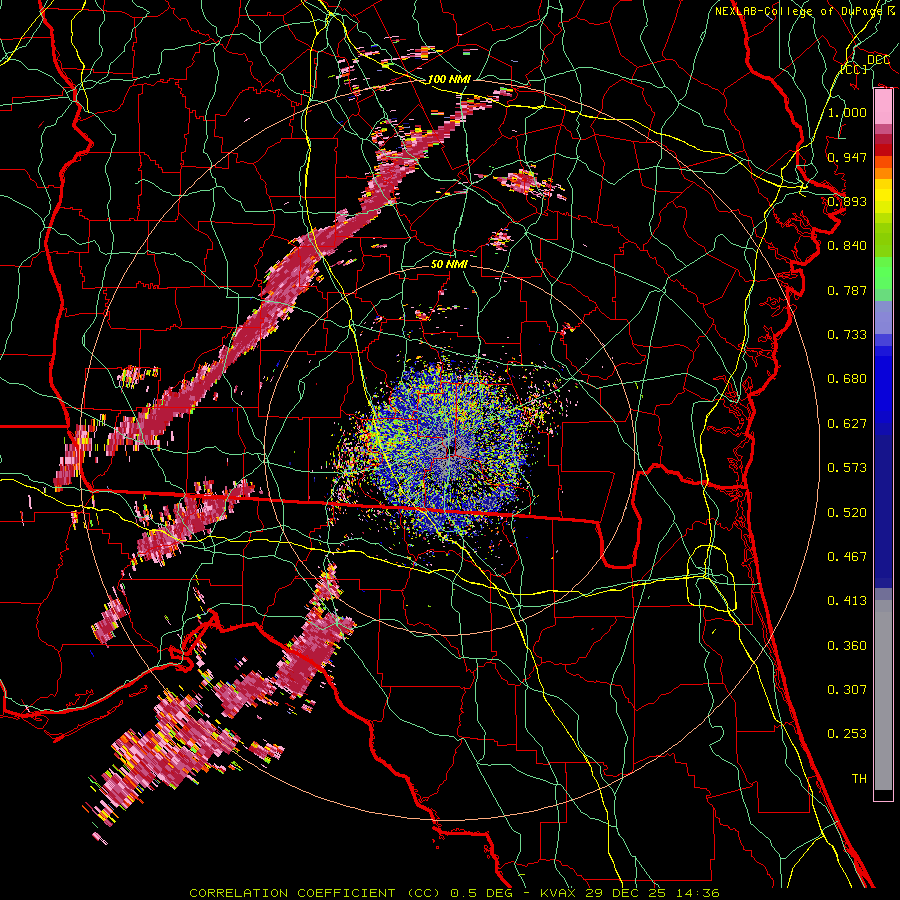
Task: Click the radar site at the ring center
Action: tap(451, 449)
